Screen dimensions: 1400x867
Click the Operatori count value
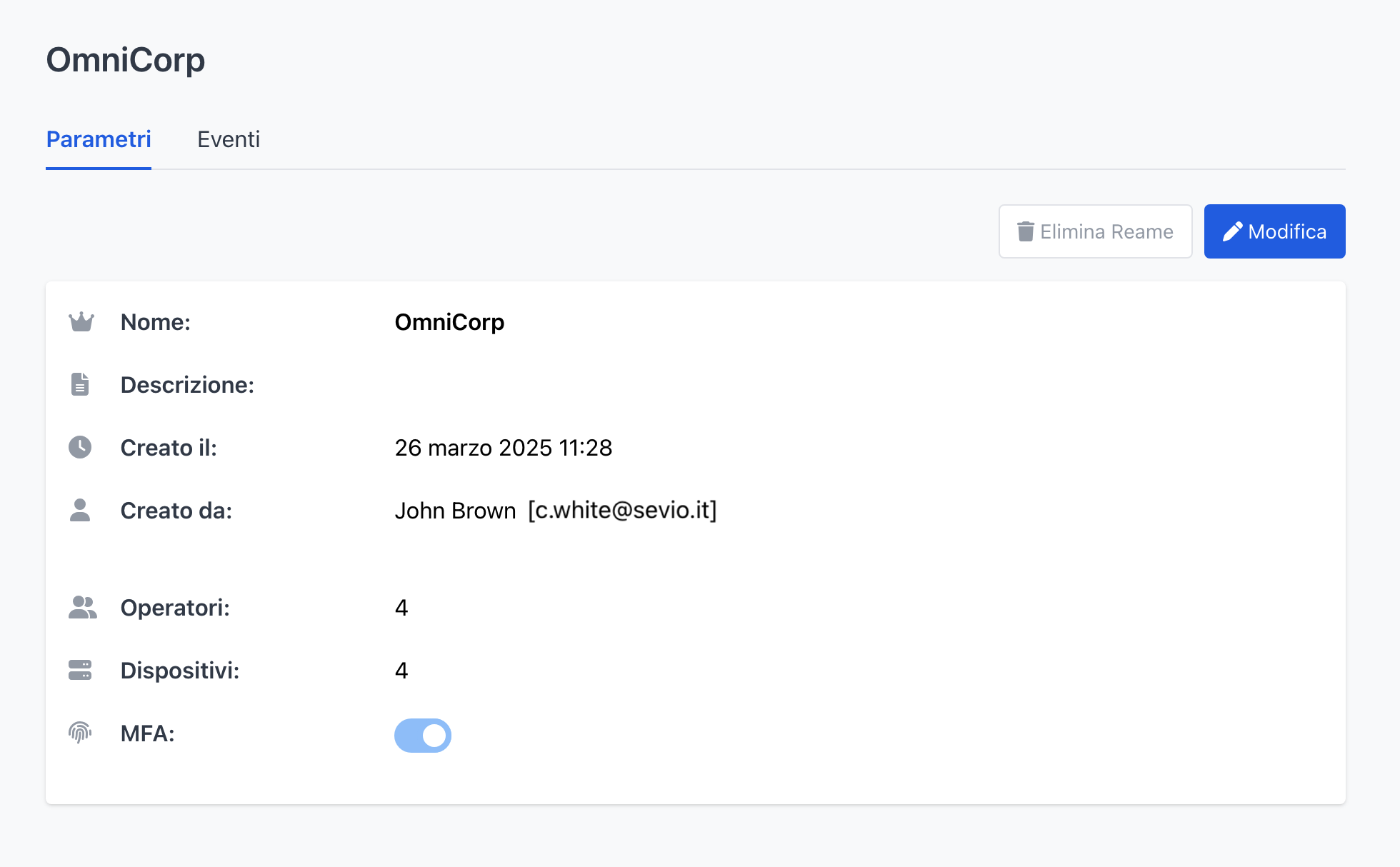coord(401,608)
